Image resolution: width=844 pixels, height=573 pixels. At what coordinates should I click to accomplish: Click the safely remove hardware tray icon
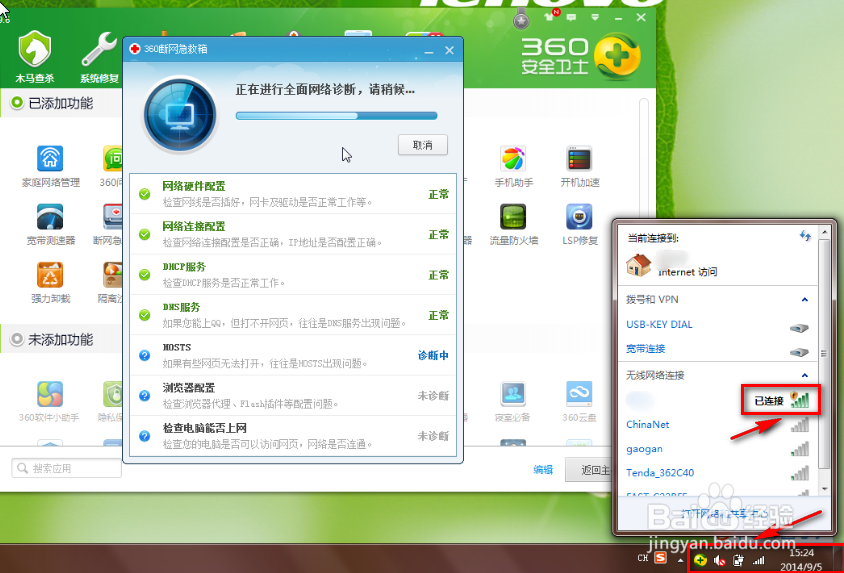pyautogui.click(x=738, y=560)
